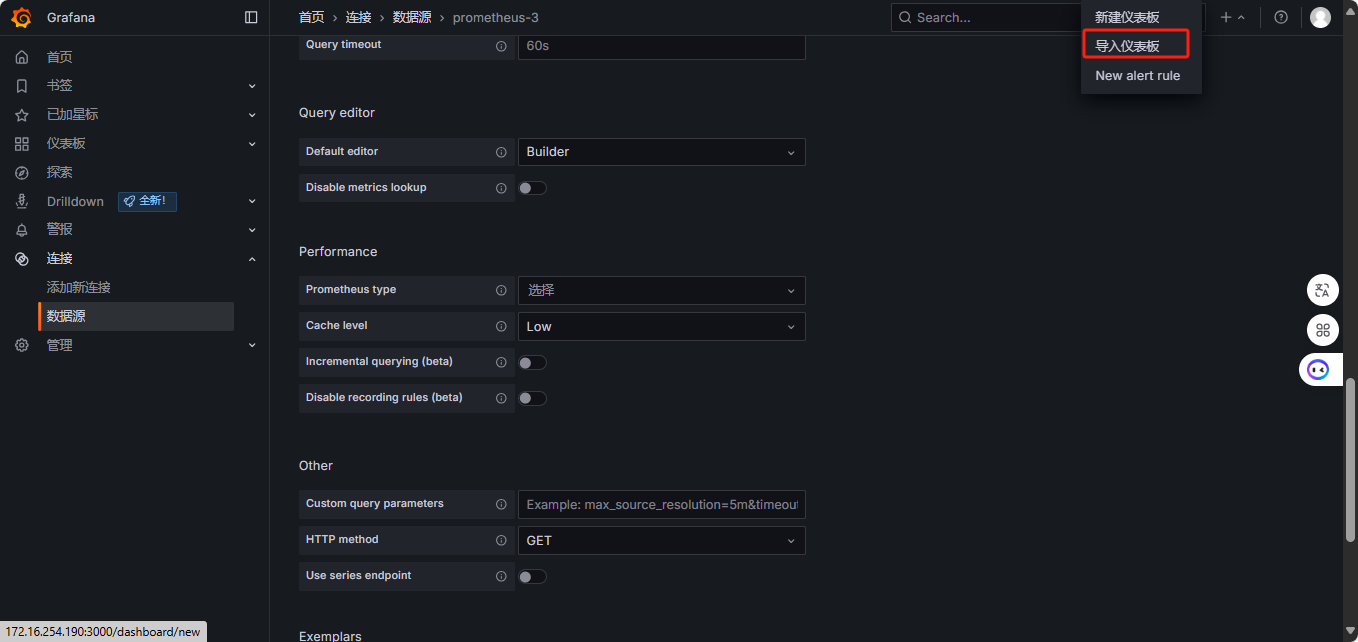Expand 仪表板 section chevron
Screen dimensions: 1358x642
coord(252,144)
